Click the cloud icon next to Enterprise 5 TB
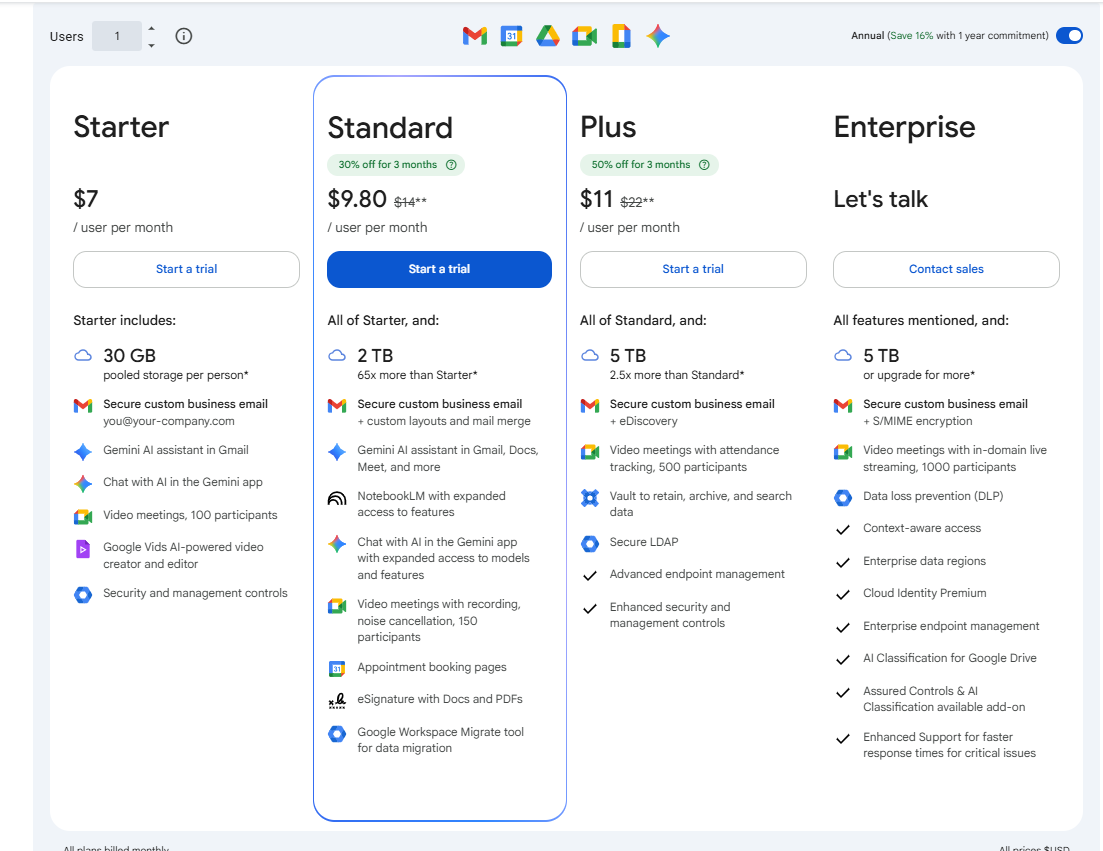 [x=843, y=355]
